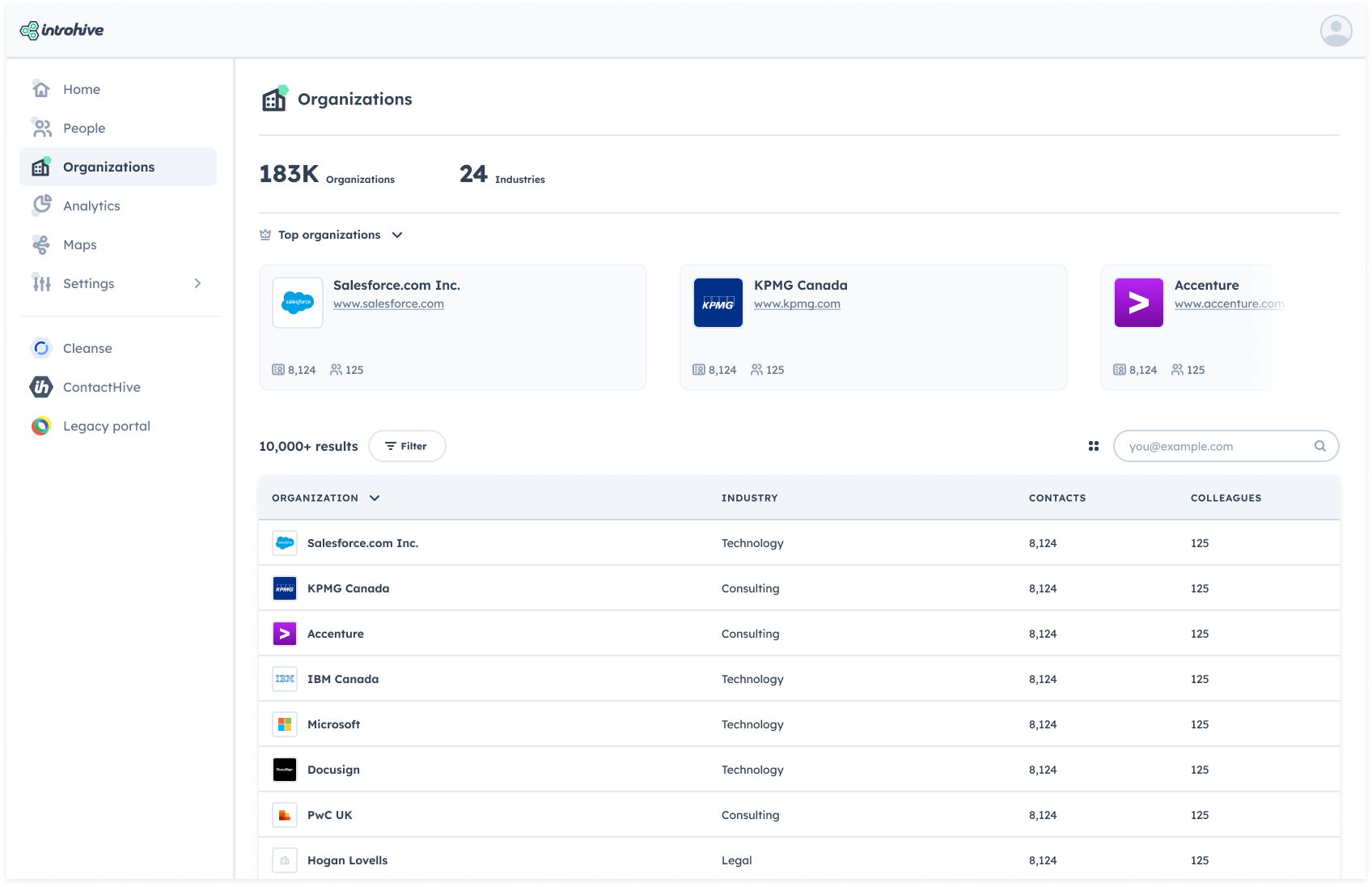Click Docusign logo in table row

285,770
